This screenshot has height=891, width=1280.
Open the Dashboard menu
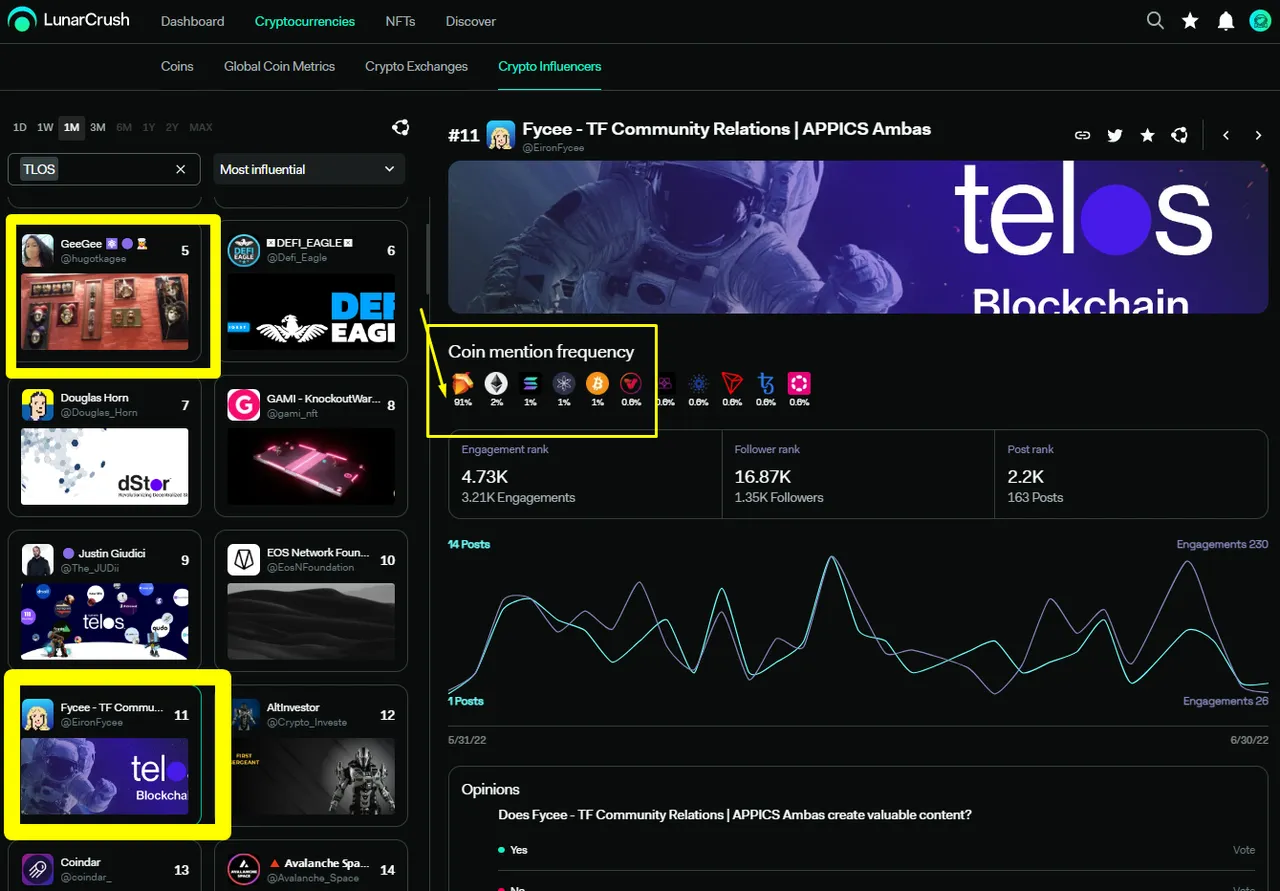coord(192,21)
